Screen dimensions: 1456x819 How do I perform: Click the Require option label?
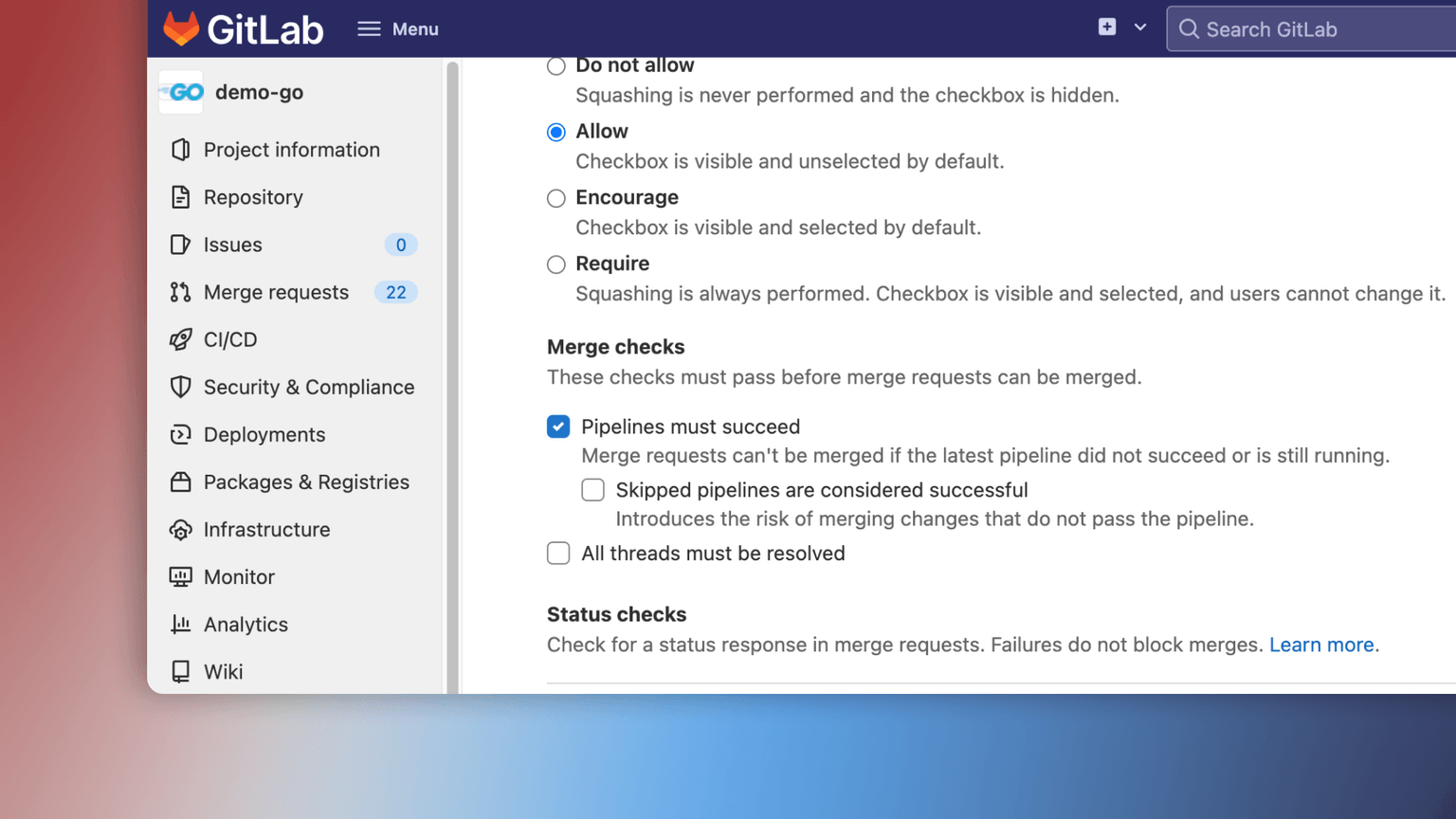[612, 264]
